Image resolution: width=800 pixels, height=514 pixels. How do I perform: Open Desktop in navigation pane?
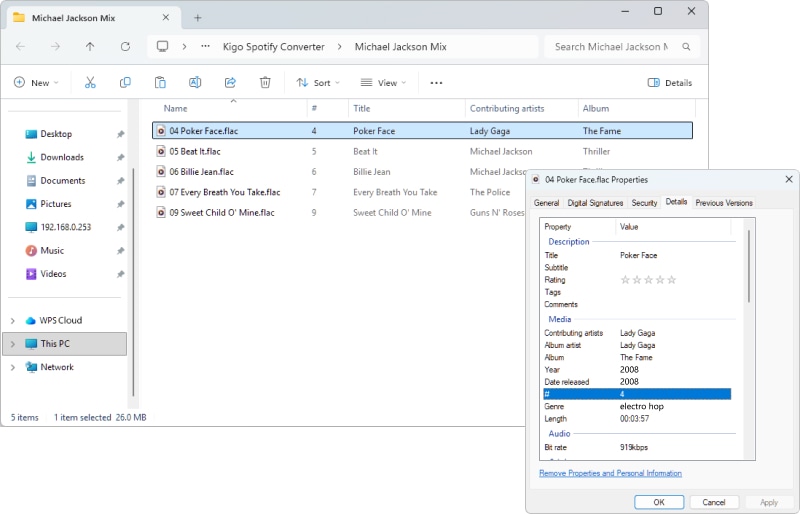[x=56, y=134]
